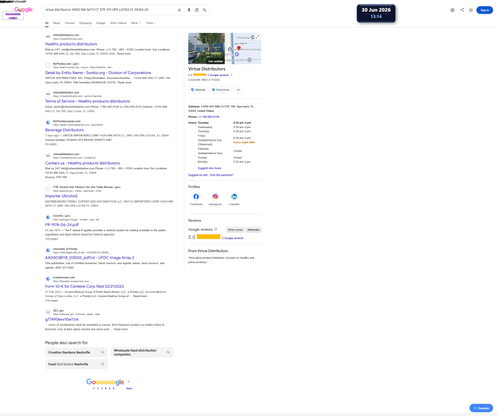Image resolution: width=500 pixels, height=416 pixels.
Task: Open Detail by Entity Name Sunbiz result
Action: (x=98, y=73)
